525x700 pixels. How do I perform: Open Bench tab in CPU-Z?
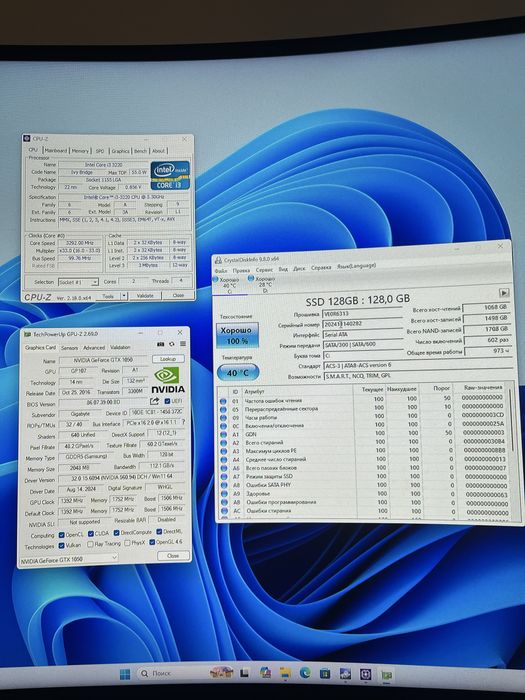[141, 151]
